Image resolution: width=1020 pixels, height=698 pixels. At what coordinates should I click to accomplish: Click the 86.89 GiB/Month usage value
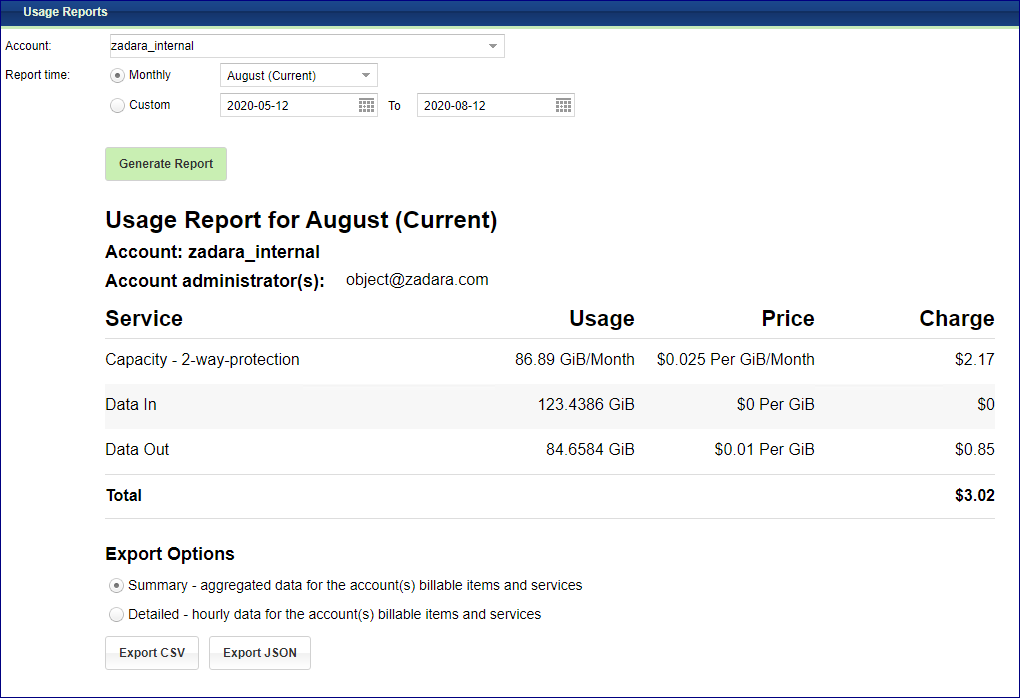tap(574, 360)
